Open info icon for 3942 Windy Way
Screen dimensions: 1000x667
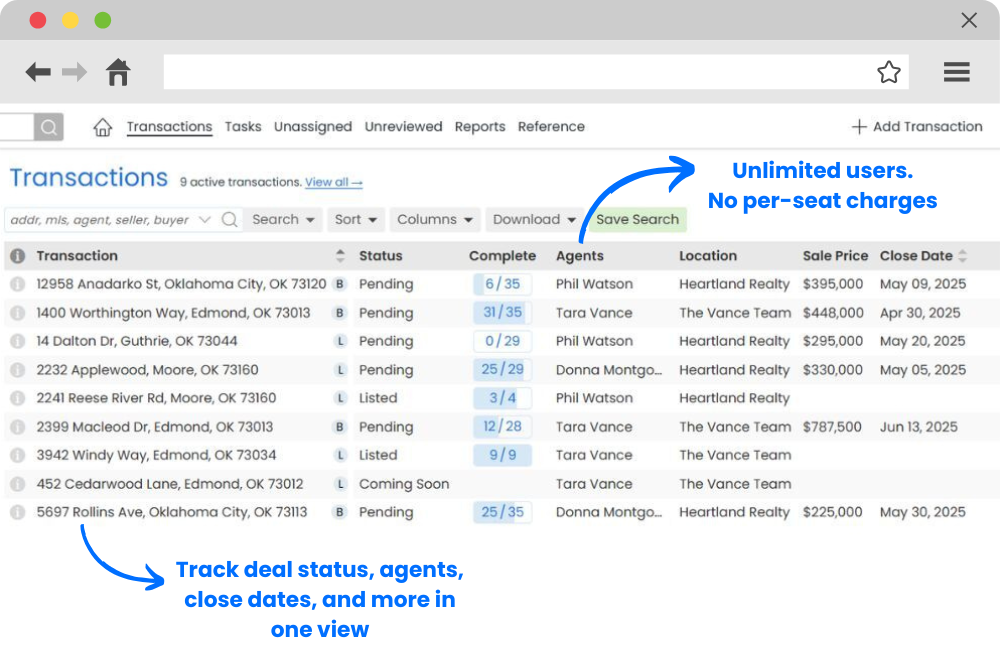point(18,455)
